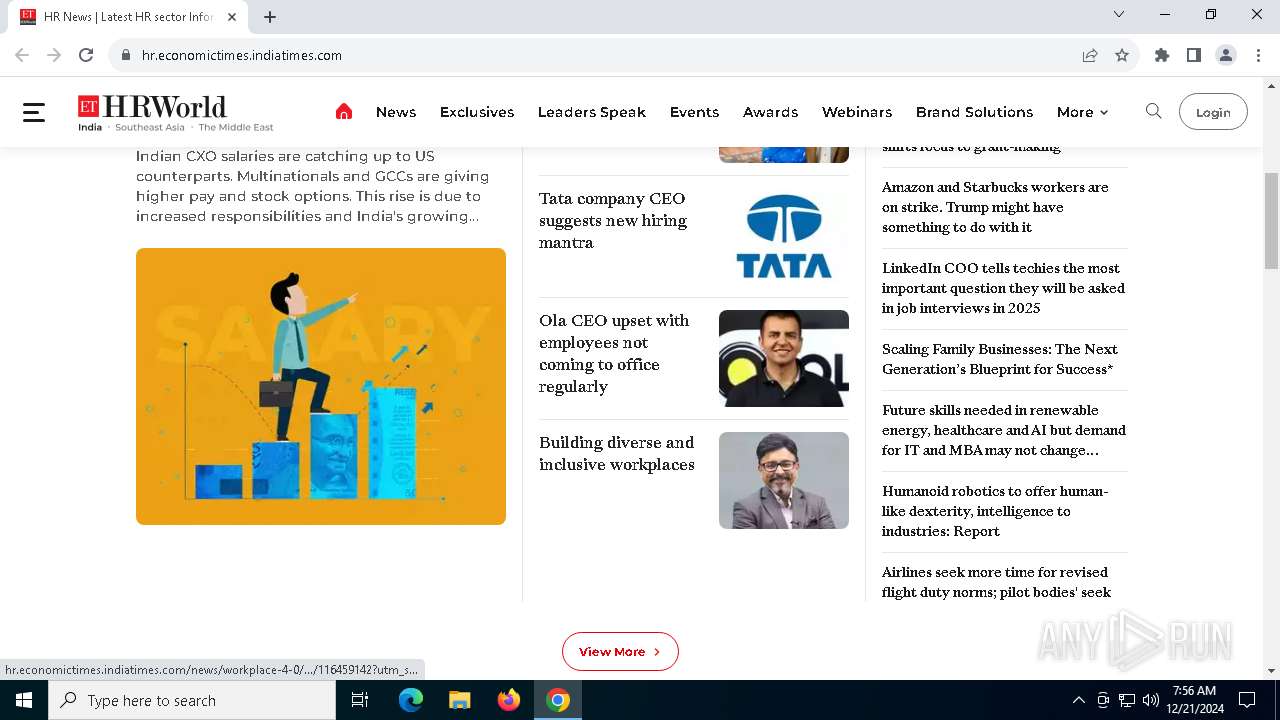Launch Firefox from taskbar
The width and height of the screenshot is (1280, 720).
tap(509, 700)
